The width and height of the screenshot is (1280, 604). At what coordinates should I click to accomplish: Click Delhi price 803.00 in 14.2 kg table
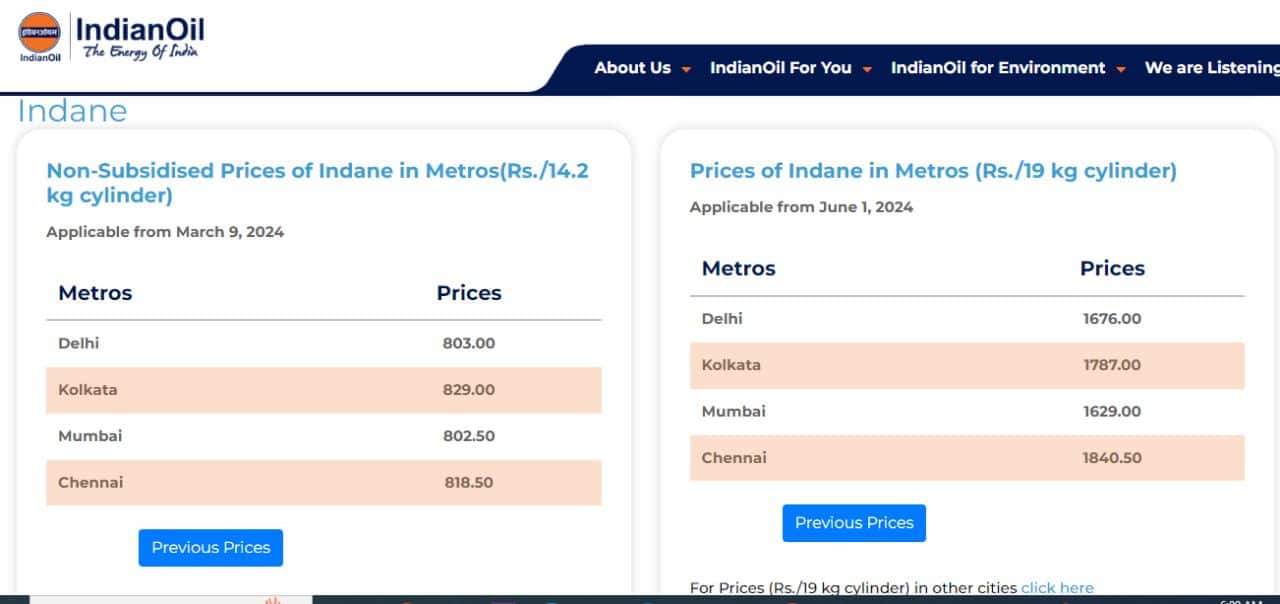coord(469,343)
